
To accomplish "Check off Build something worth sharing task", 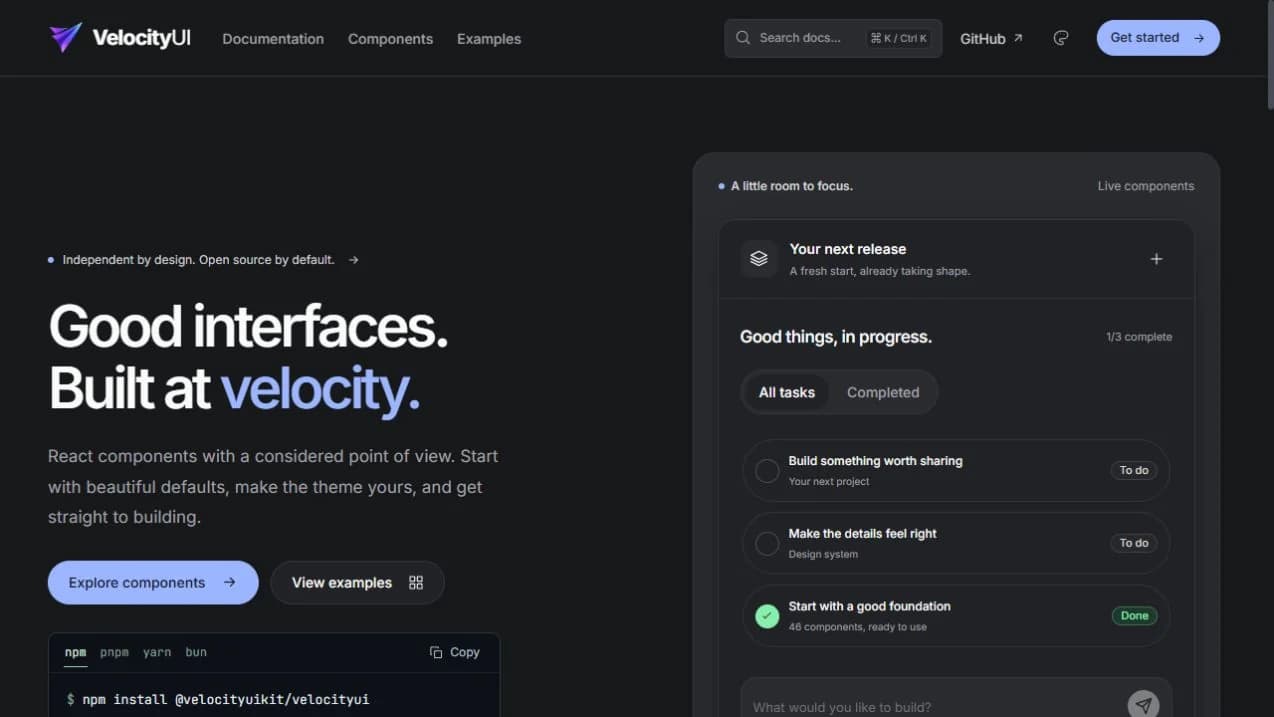I will (x=767, y=471).
